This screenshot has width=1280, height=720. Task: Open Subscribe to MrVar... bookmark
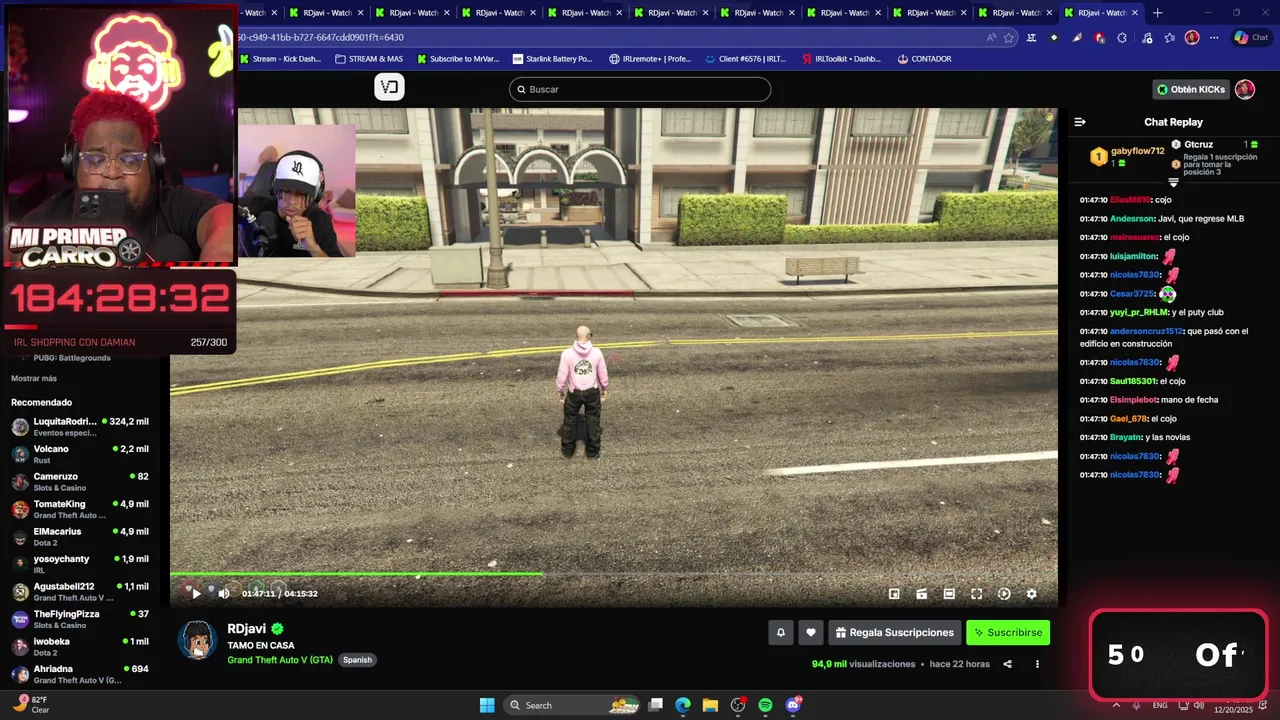[458, 59]
